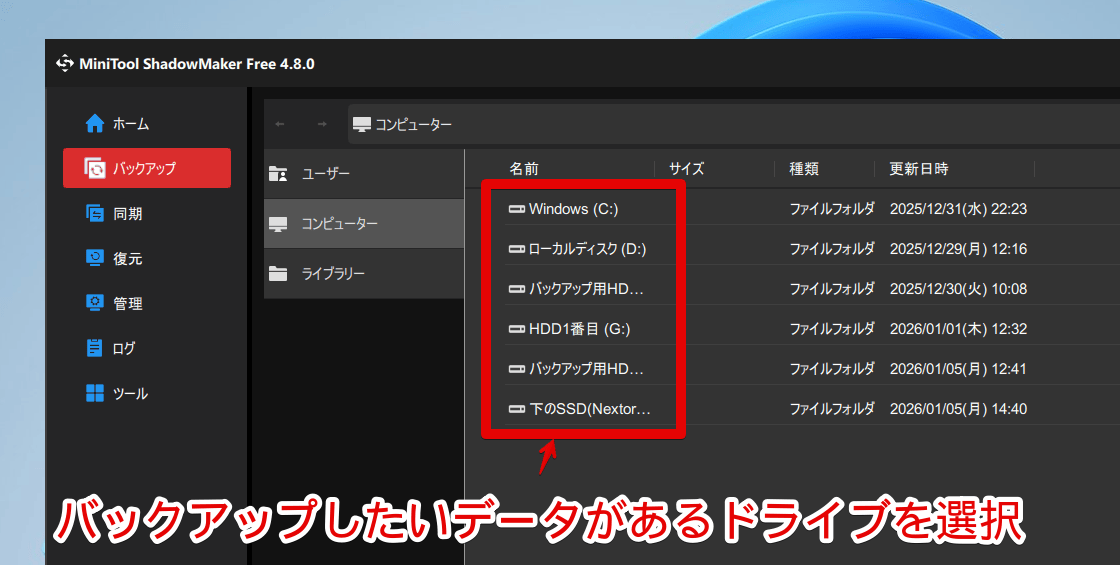Select Computer (コンピューター) in source panel
The width and height of the screenshot is (1120, 565).
[339, 224]
